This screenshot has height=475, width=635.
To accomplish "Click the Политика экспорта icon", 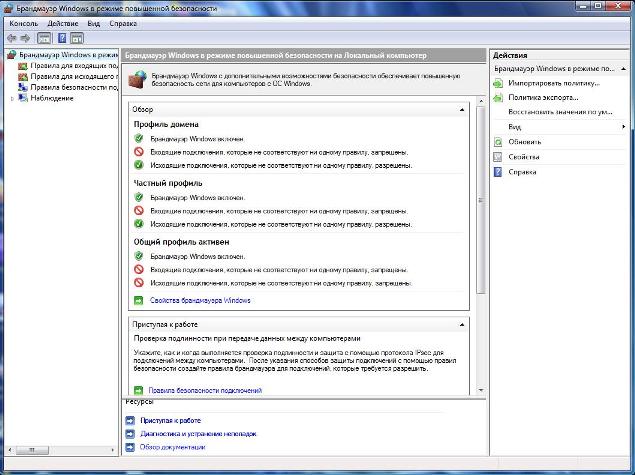I will (x=498, y=98).
